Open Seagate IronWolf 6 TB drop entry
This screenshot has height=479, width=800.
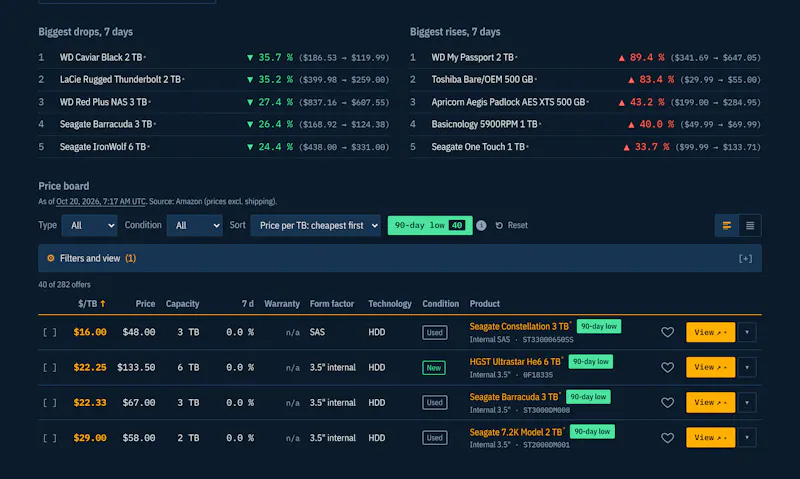(x=103, y=147)
